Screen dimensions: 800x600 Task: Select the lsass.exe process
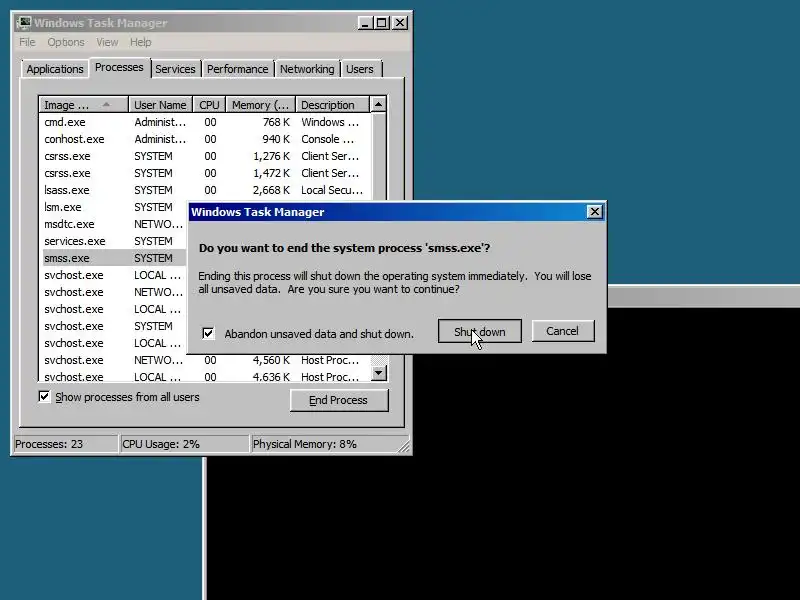click(x=205, y=190)
